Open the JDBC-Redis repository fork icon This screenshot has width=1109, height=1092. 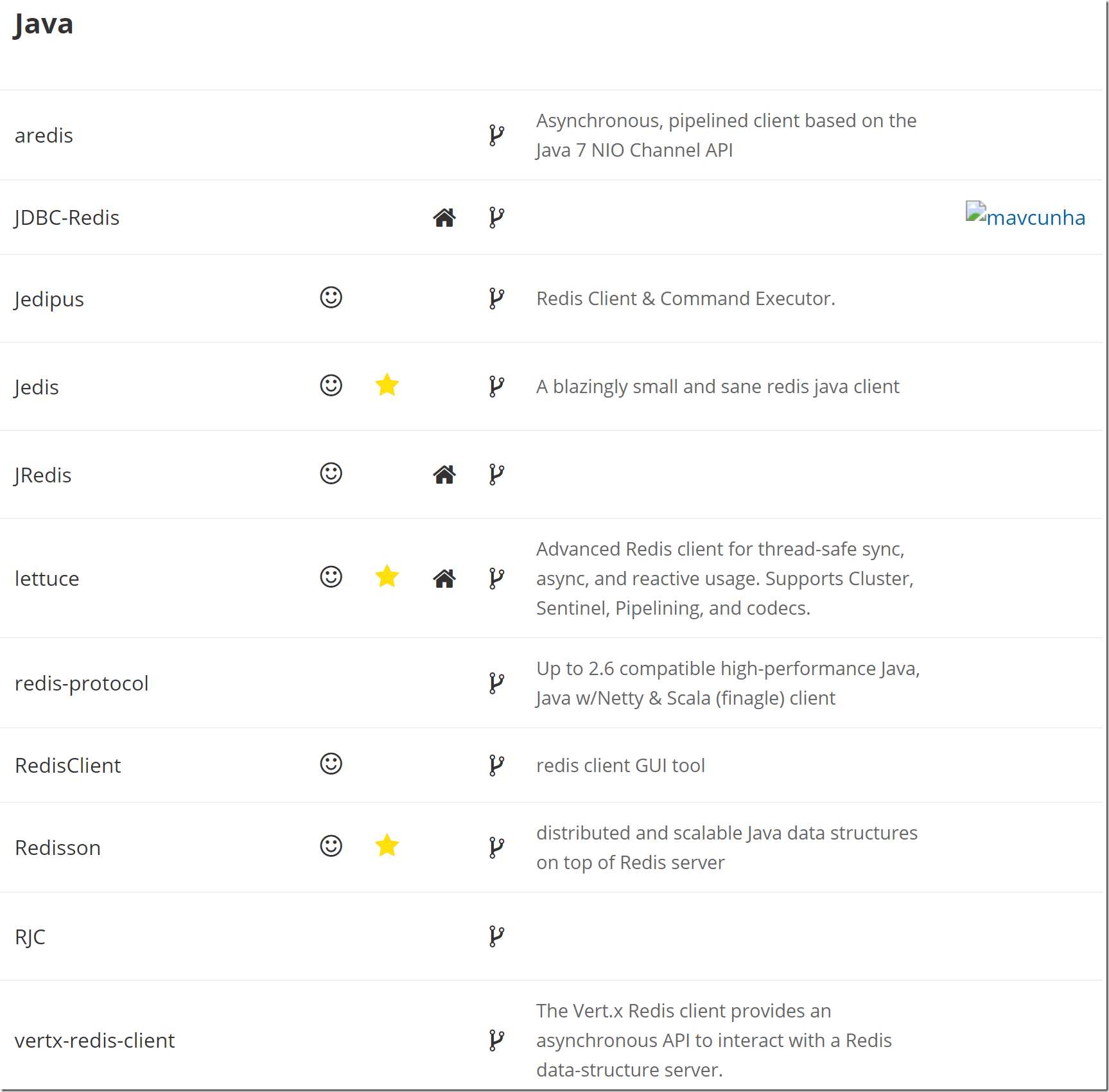[496, 218]
